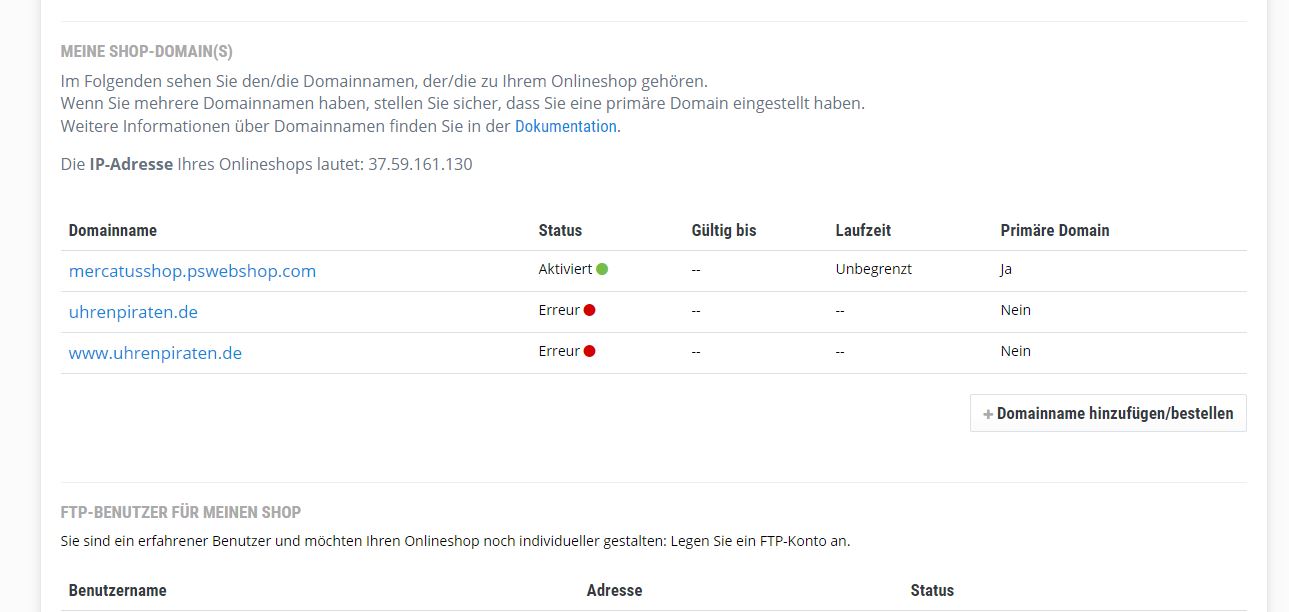The image size is (1289, 612).
Task: Click the Status header in the FTP table
Action: tap(932, 590)
